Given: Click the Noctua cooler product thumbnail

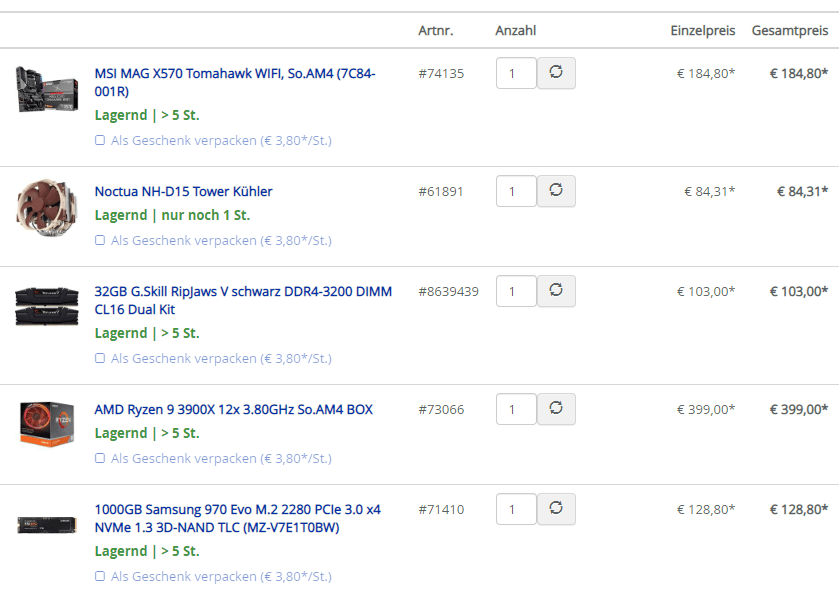Looking at the screenshot, I should pos(47,208).
